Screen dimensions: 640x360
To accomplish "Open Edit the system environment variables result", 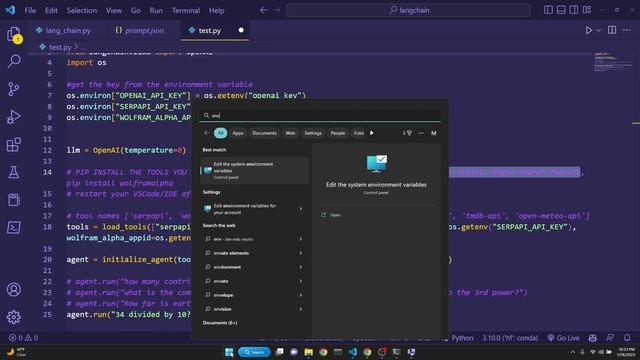I will click(x=254, y=170).
